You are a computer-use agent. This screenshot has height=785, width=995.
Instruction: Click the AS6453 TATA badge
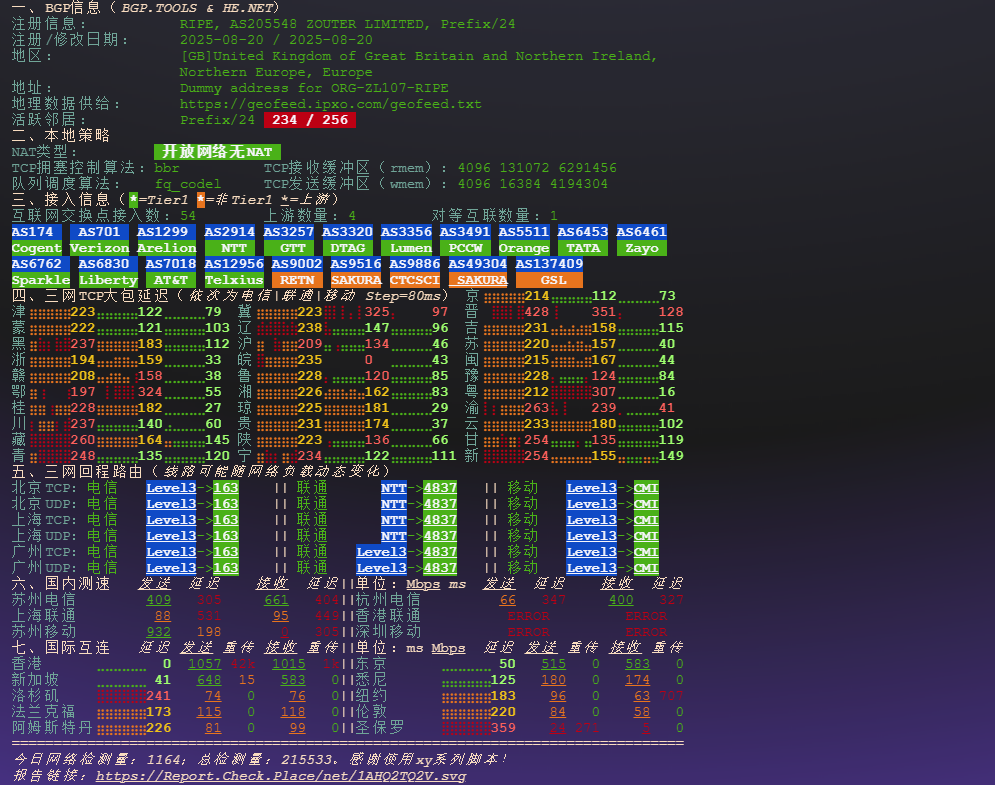pyautogui.click(x=583, y=240)
